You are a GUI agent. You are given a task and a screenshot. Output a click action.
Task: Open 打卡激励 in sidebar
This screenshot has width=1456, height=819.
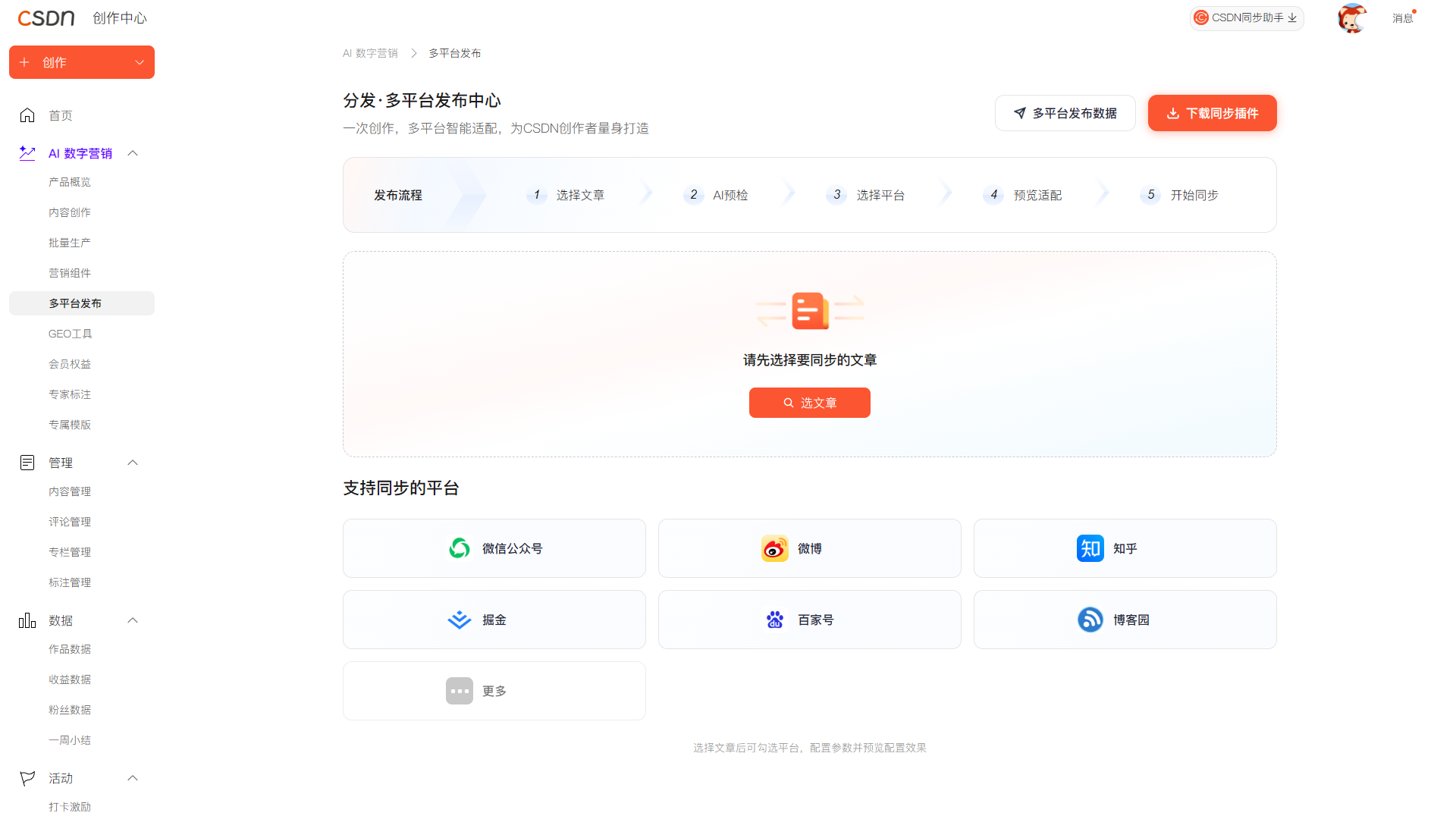tap(70, 807)
